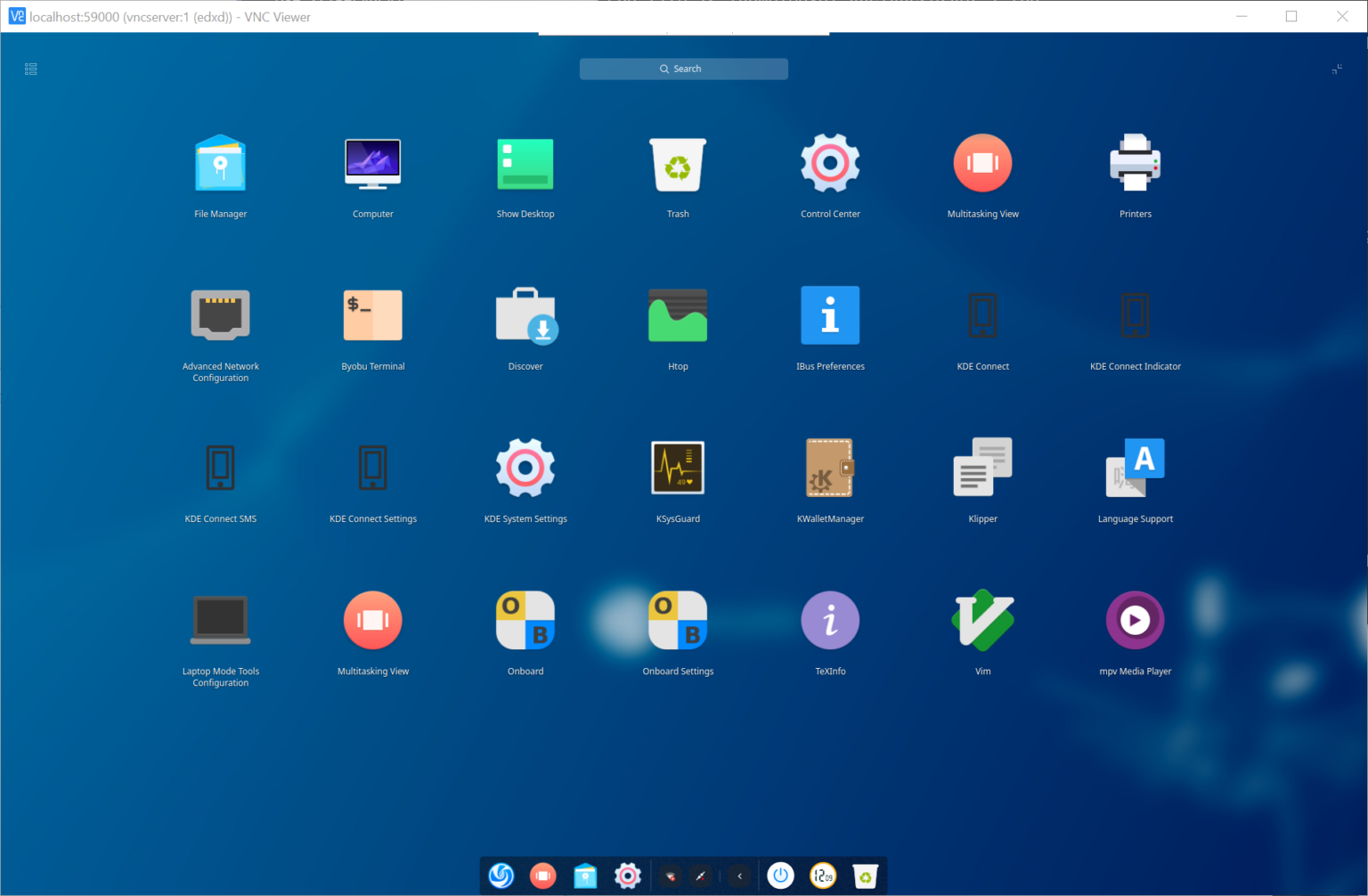This screenshot has height=896, width=1368.
Task: Launch the Htop system monitor
Action: tap(677, 314)
